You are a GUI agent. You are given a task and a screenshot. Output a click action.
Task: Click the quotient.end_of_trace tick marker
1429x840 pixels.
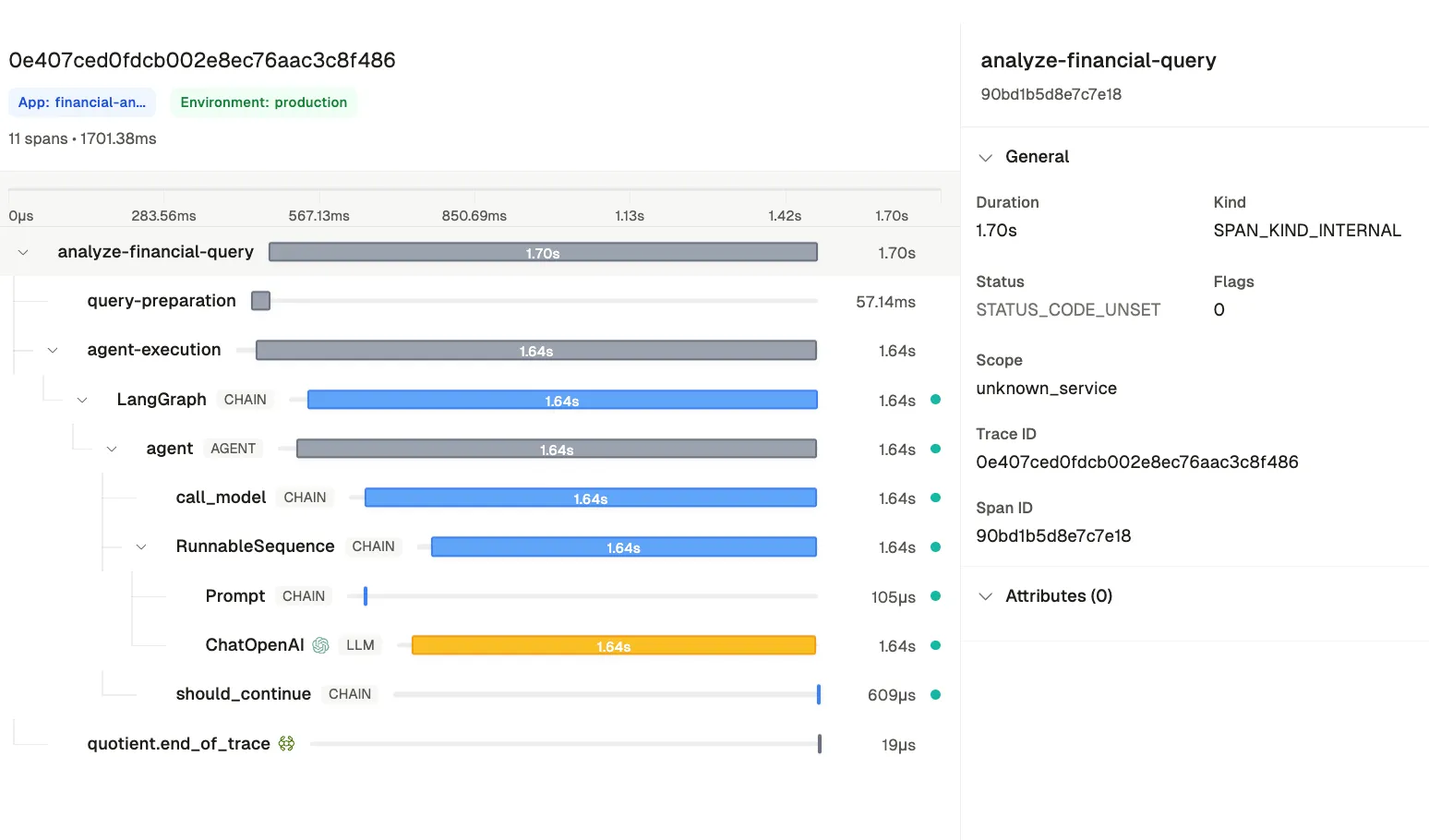click(x=820, y=743)
